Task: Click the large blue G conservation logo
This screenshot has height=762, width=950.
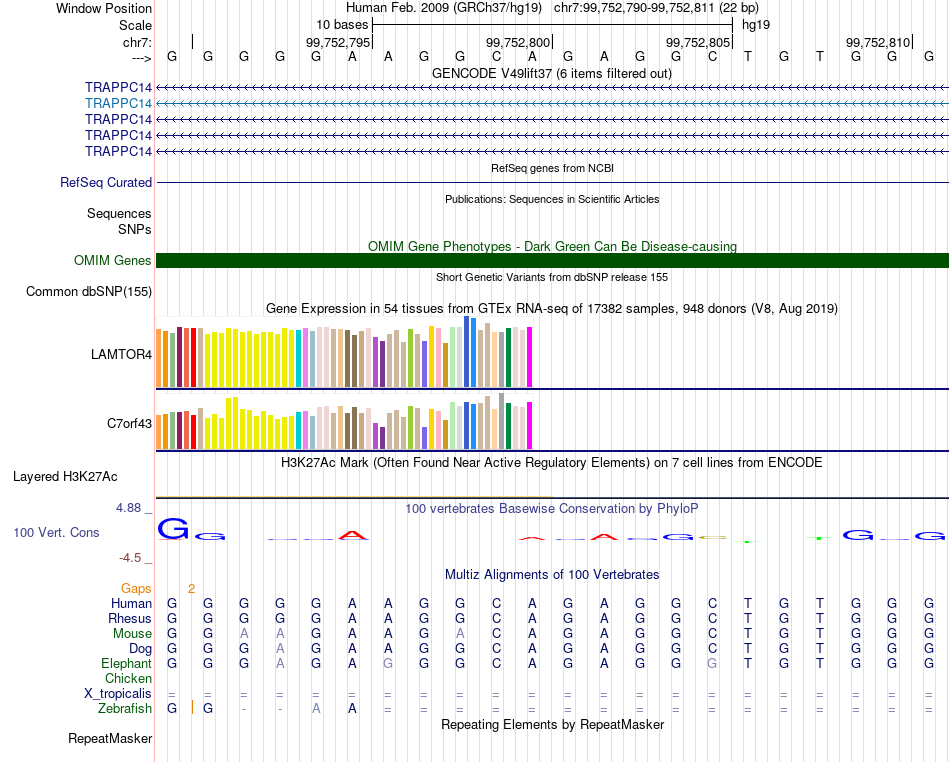Action: point(173,529)
